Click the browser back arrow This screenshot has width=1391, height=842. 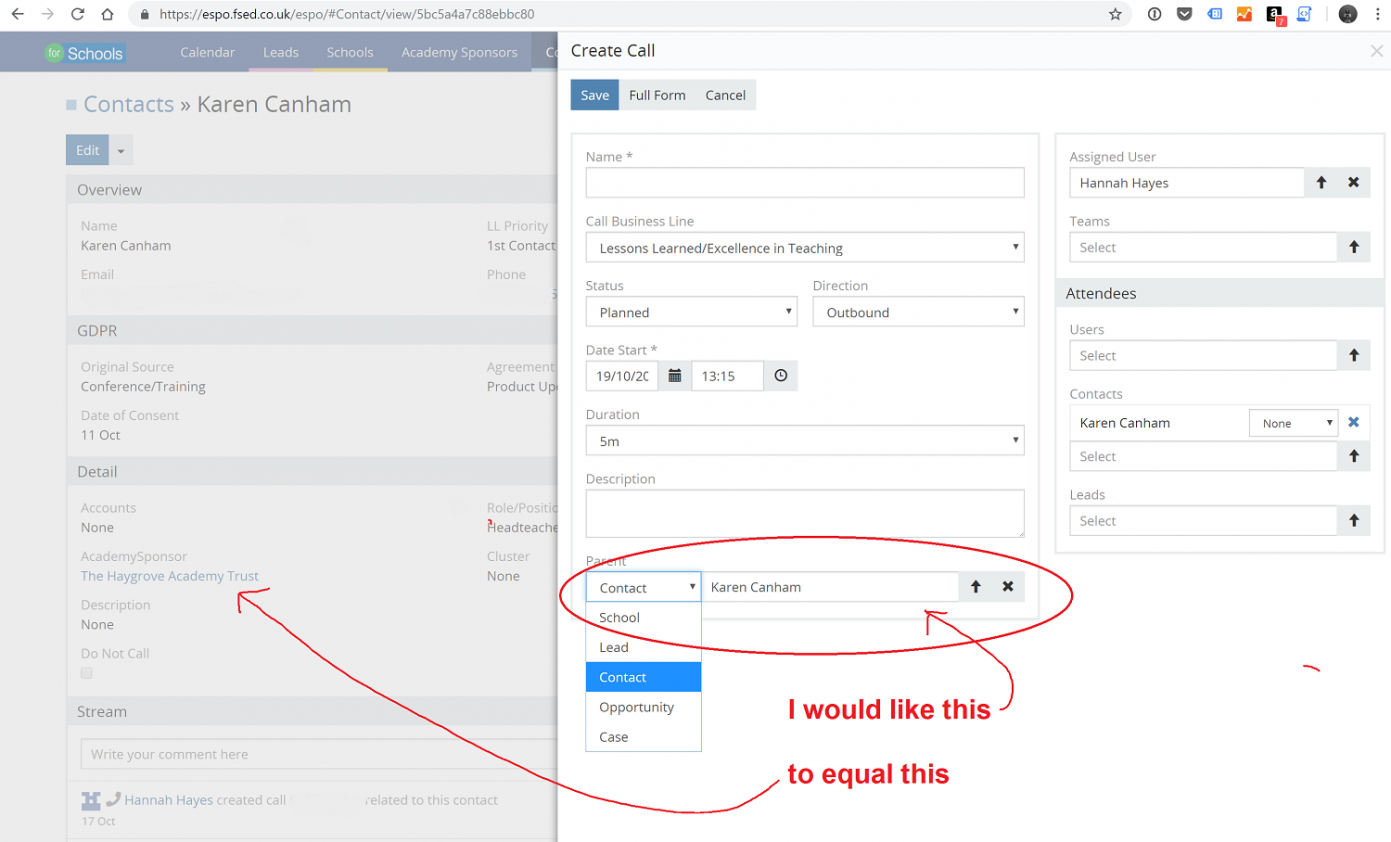tap(17, 15)
